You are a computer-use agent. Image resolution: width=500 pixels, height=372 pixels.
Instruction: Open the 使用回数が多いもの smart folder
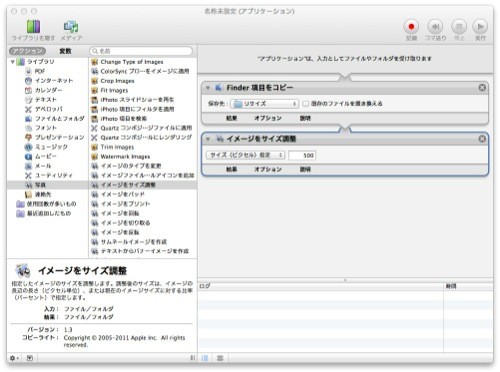coord(46,204)
